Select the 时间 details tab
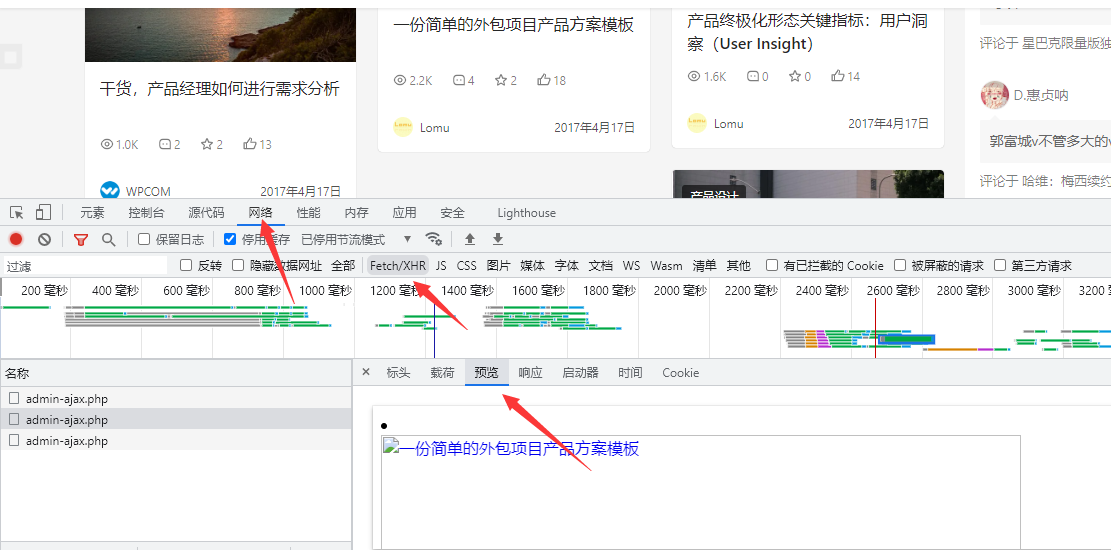 click(630, 373)
